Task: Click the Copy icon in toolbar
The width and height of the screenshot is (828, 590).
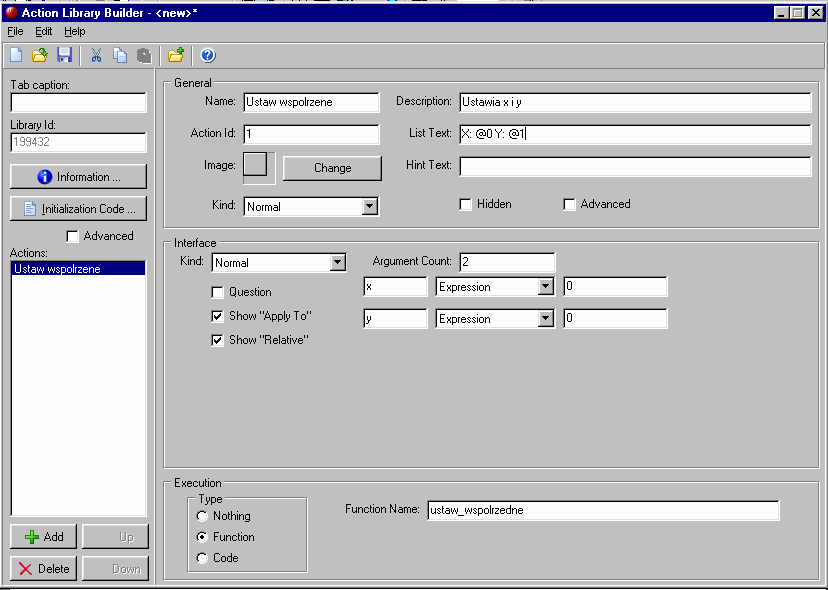Action: click(120, 55)
